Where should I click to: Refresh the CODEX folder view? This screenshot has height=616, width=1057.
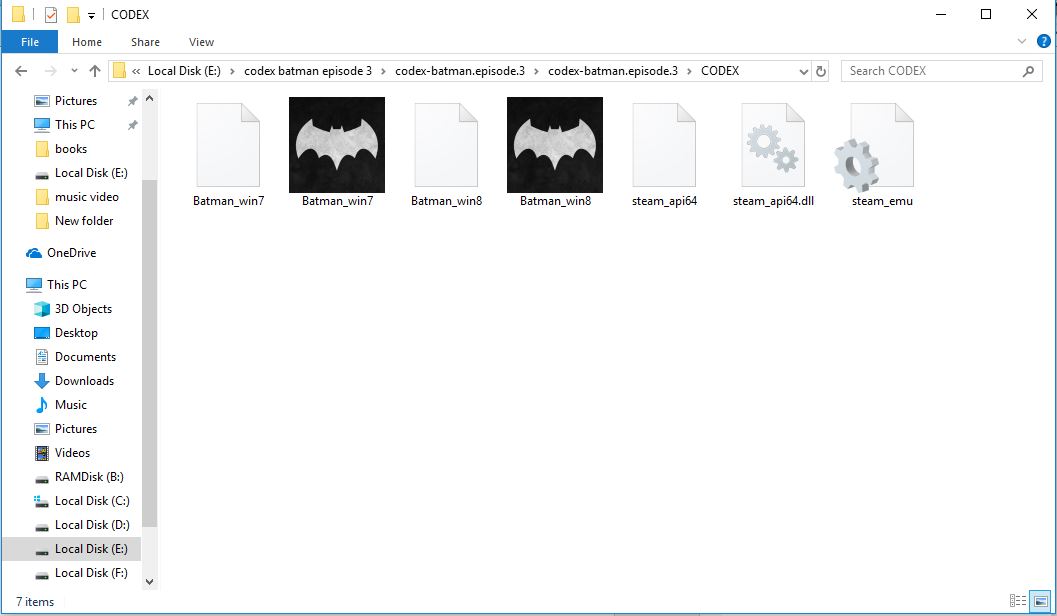tap(821, 71)
